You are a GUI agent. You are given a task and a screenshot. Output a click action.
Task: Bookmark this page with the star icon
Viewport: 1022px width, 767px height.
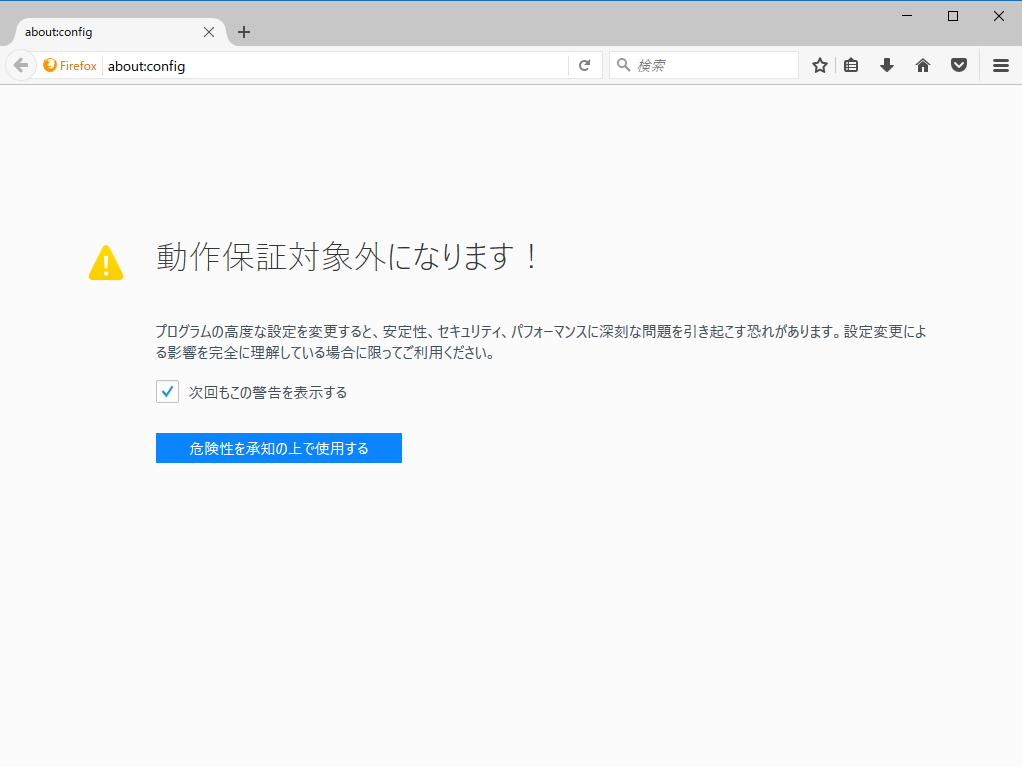[x=819, y=64]
